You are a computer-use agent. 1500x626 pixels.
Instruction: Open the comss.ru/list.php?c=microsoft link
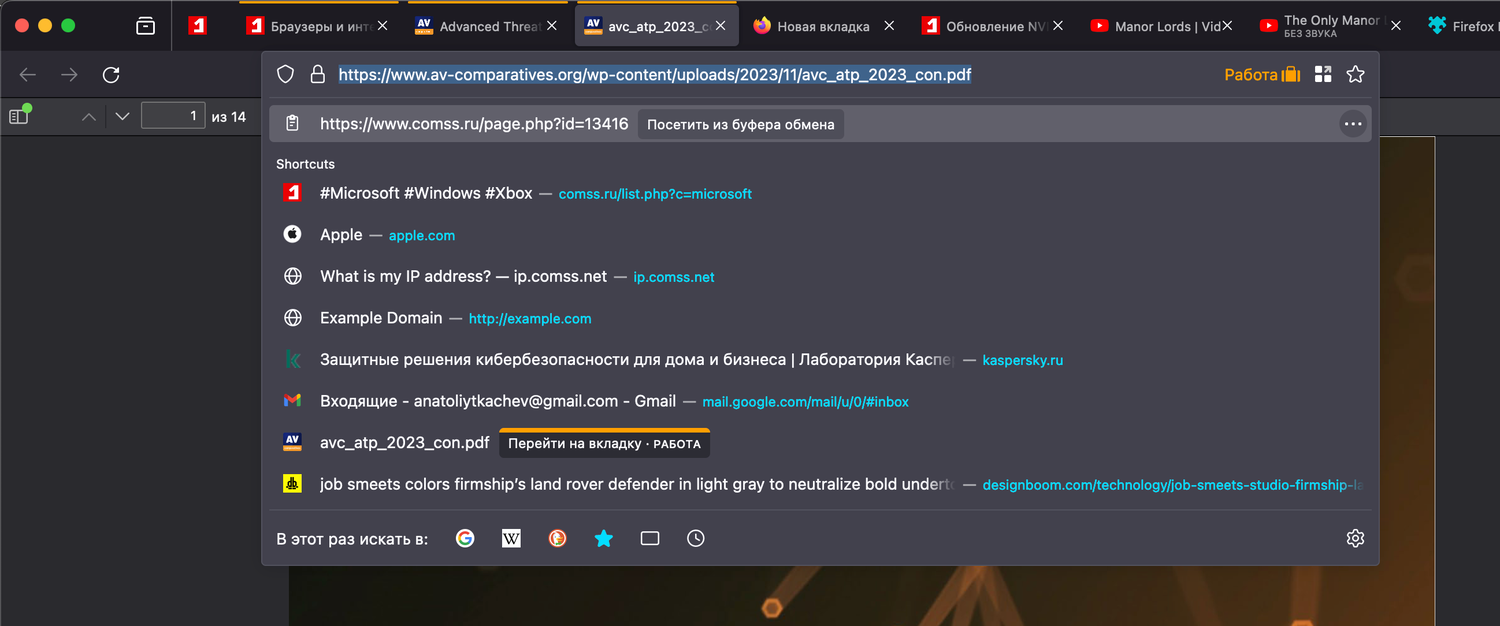(655, 194)
